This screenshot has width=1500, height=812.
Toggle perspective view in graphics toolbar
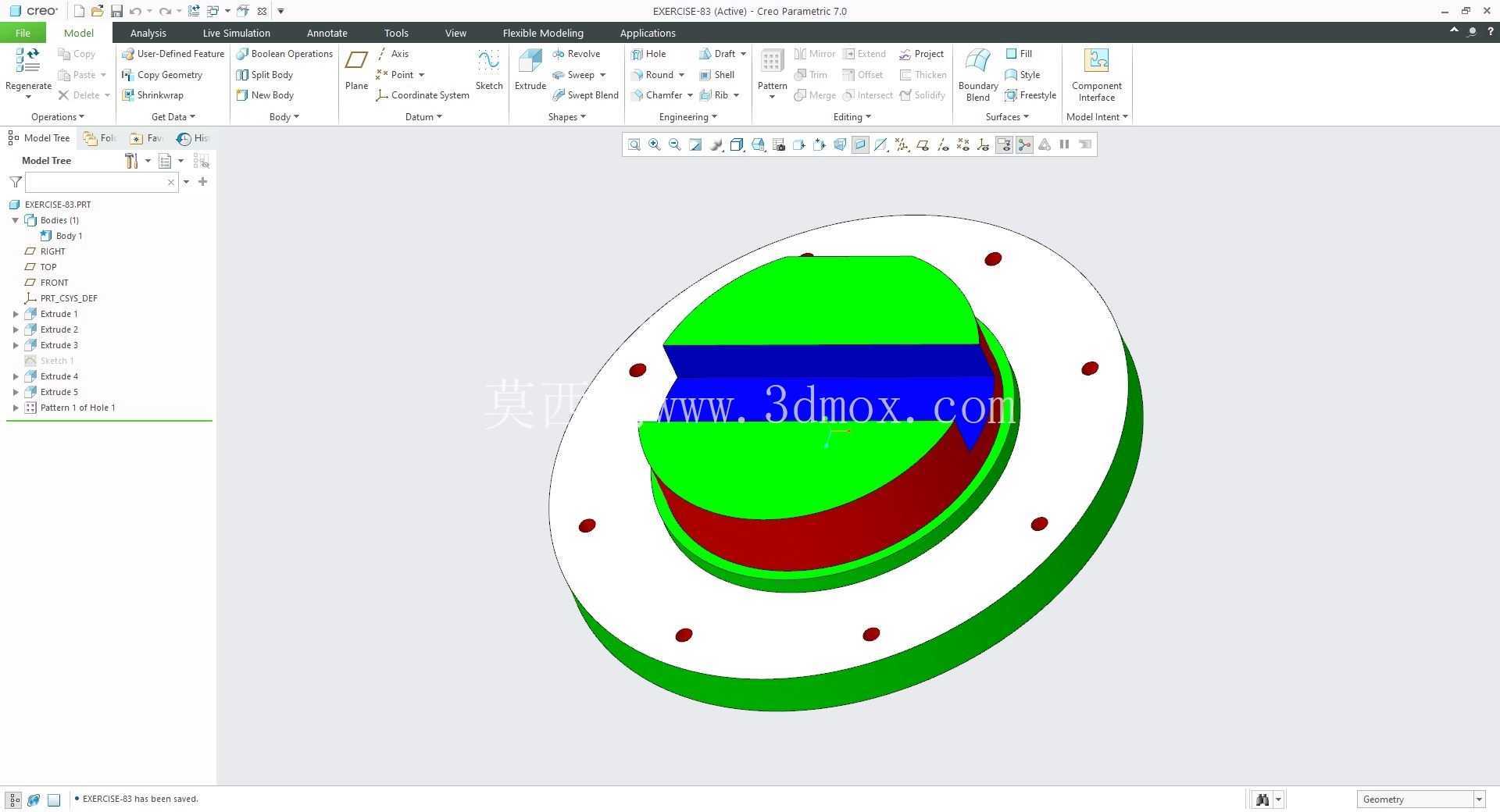840,144
